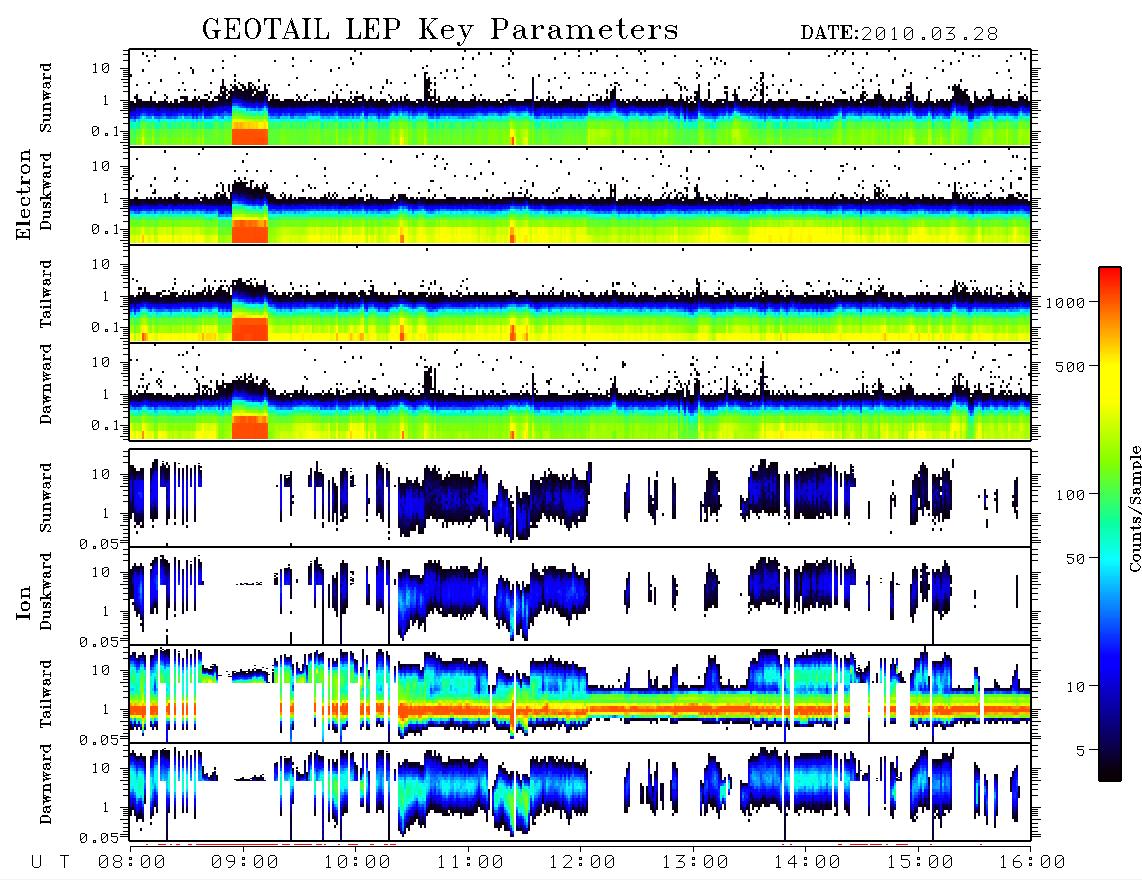Click the 15:00 time tick label

coord(920,862)
